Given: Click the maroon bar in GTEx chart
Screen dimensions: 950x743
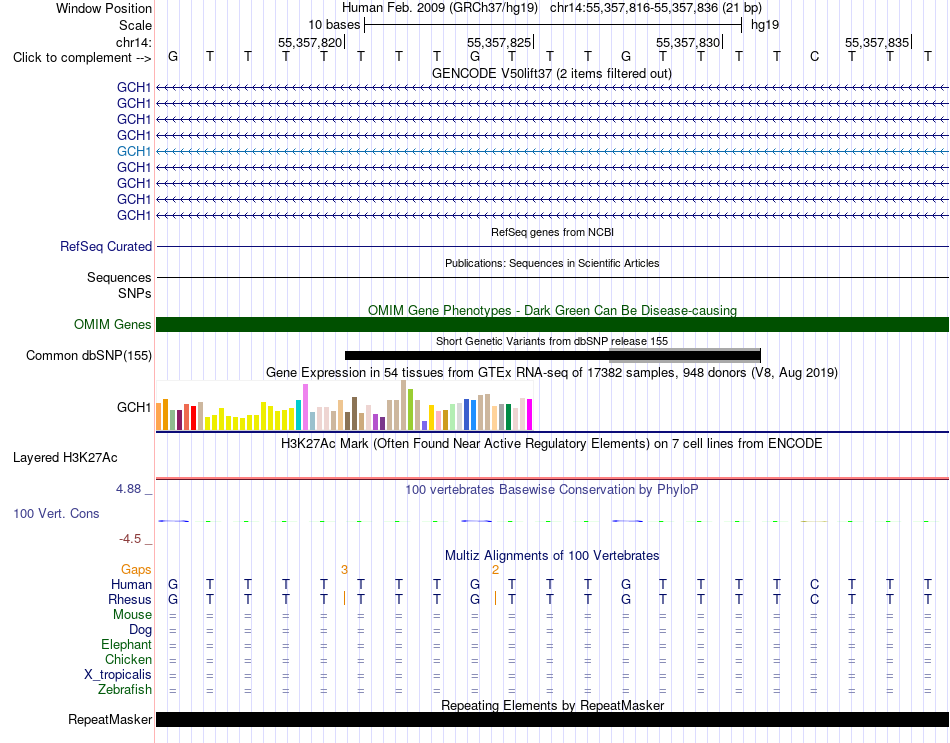Looking at the screenshot, I should pyautogui.click(x=179, y=420).
